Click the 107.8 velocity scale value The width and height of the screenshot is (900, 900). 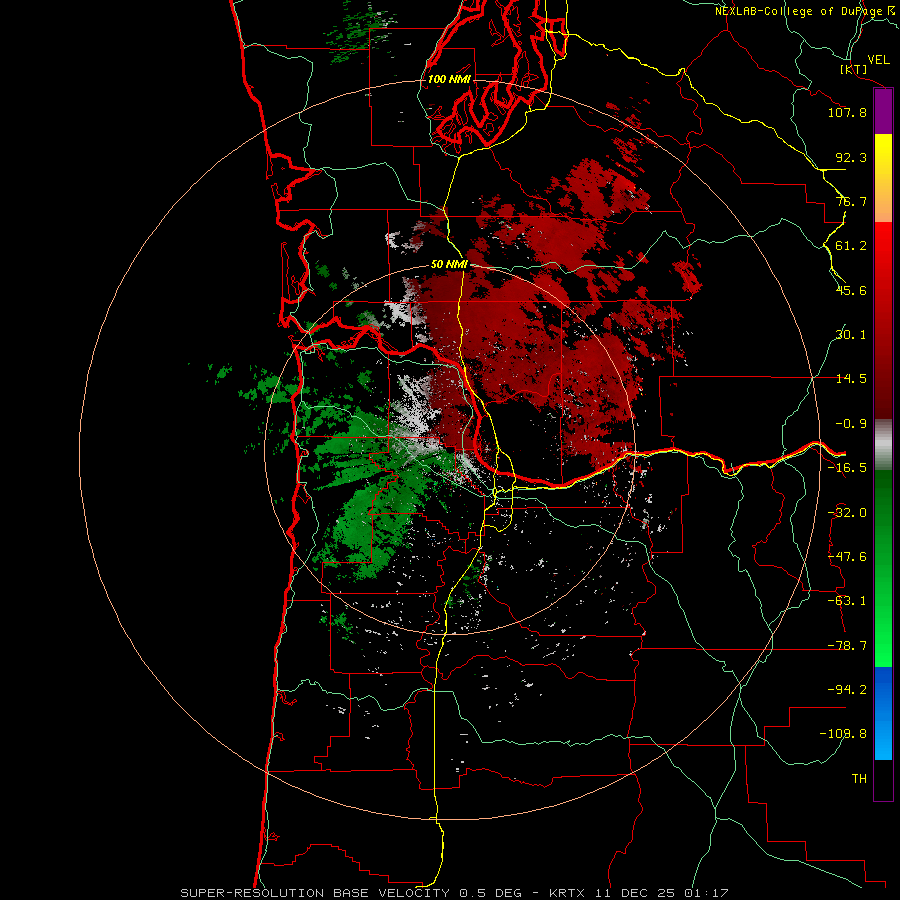pos(847,112)
